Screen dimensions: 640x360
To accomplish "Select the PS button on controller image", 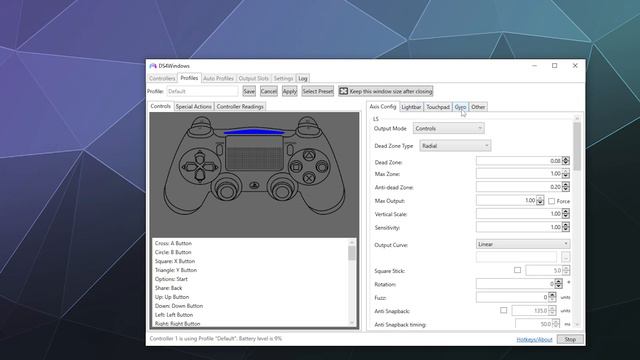I will pos(254,185).
